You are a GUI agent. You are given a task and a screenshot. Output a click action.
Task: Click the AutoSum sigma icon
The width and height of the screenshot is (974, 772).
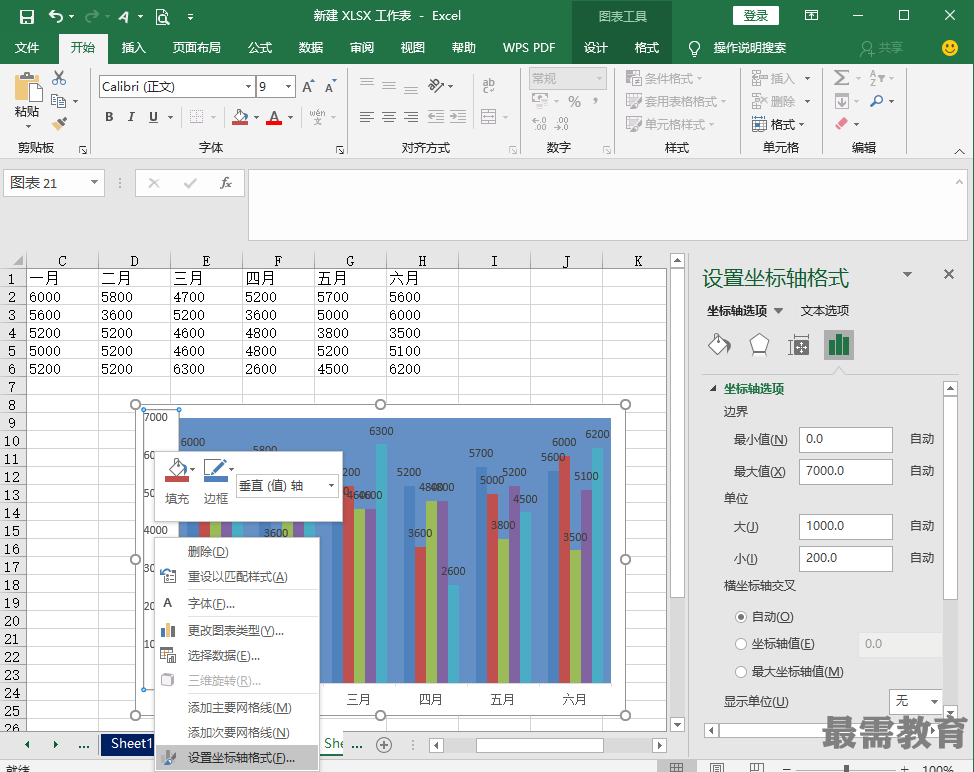pos(842,78)
